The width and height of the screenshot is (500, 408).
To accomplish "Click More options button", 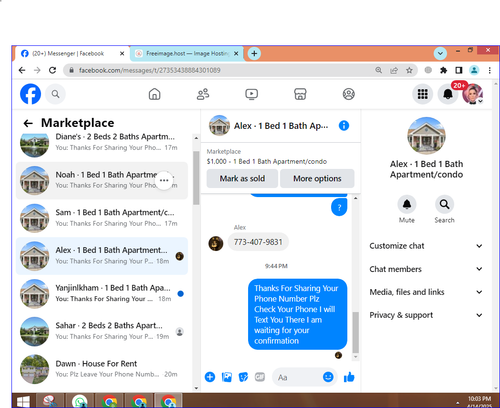I will (317, 179).
